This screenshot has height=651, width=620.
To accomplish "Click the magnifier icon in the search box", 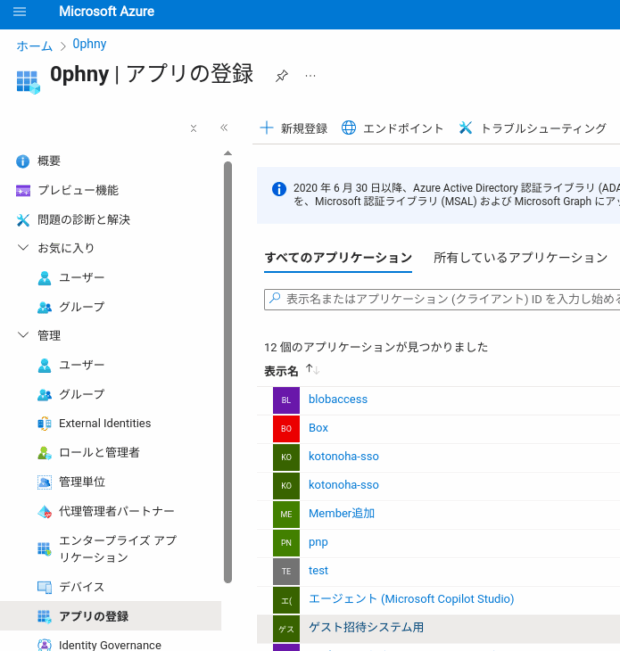I will (x=275, y=298).
